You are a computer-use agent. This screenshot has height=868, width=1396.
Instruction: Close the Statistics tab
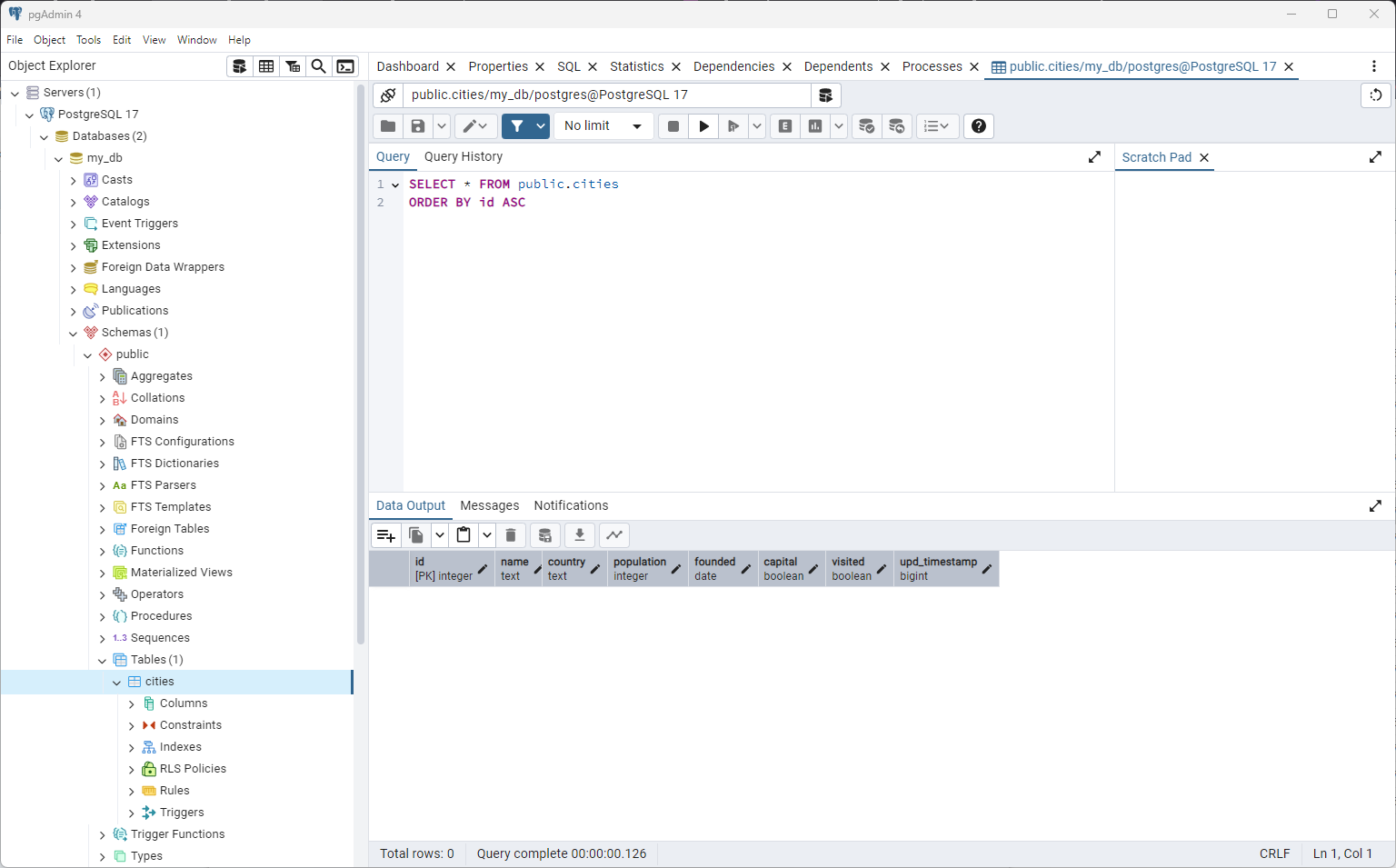point(676,67)
